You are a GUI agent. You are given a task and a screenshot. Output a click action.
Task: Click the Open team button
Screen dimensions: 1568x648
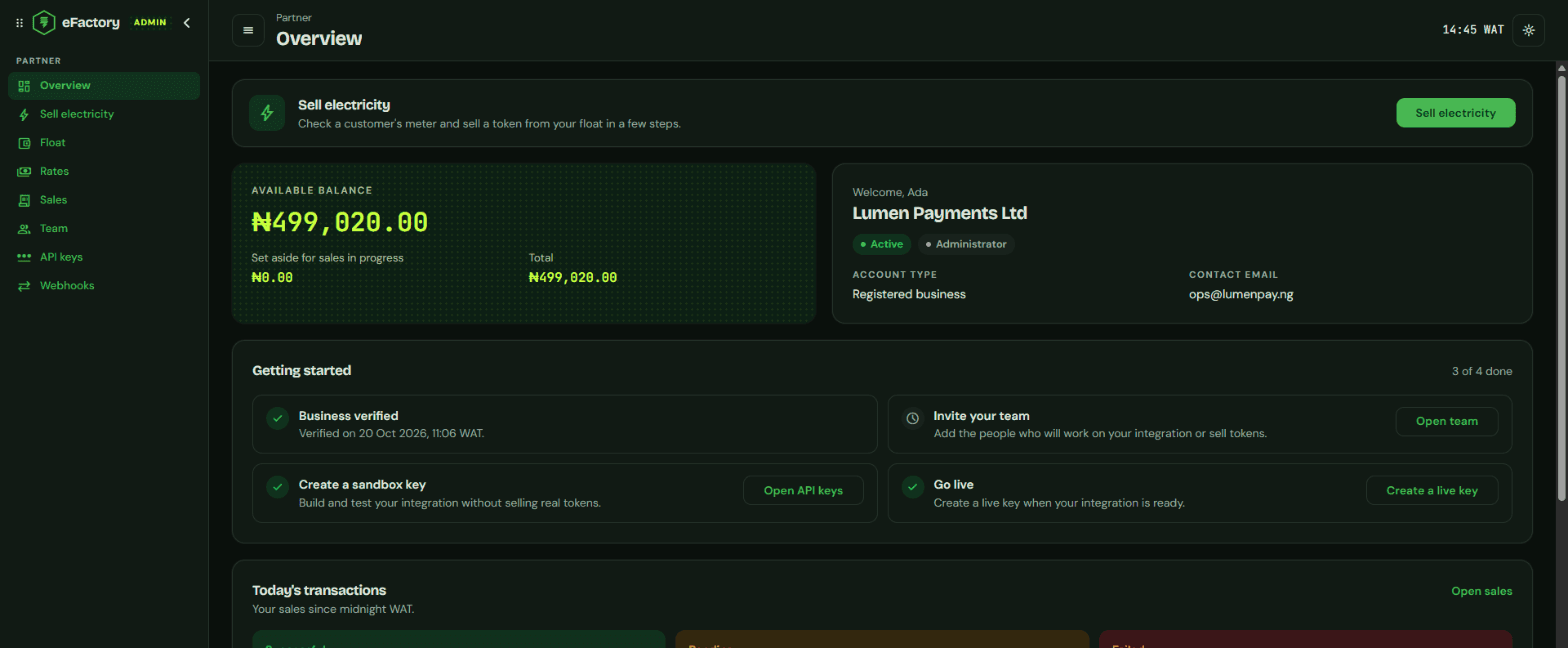tap(1447, 422)
